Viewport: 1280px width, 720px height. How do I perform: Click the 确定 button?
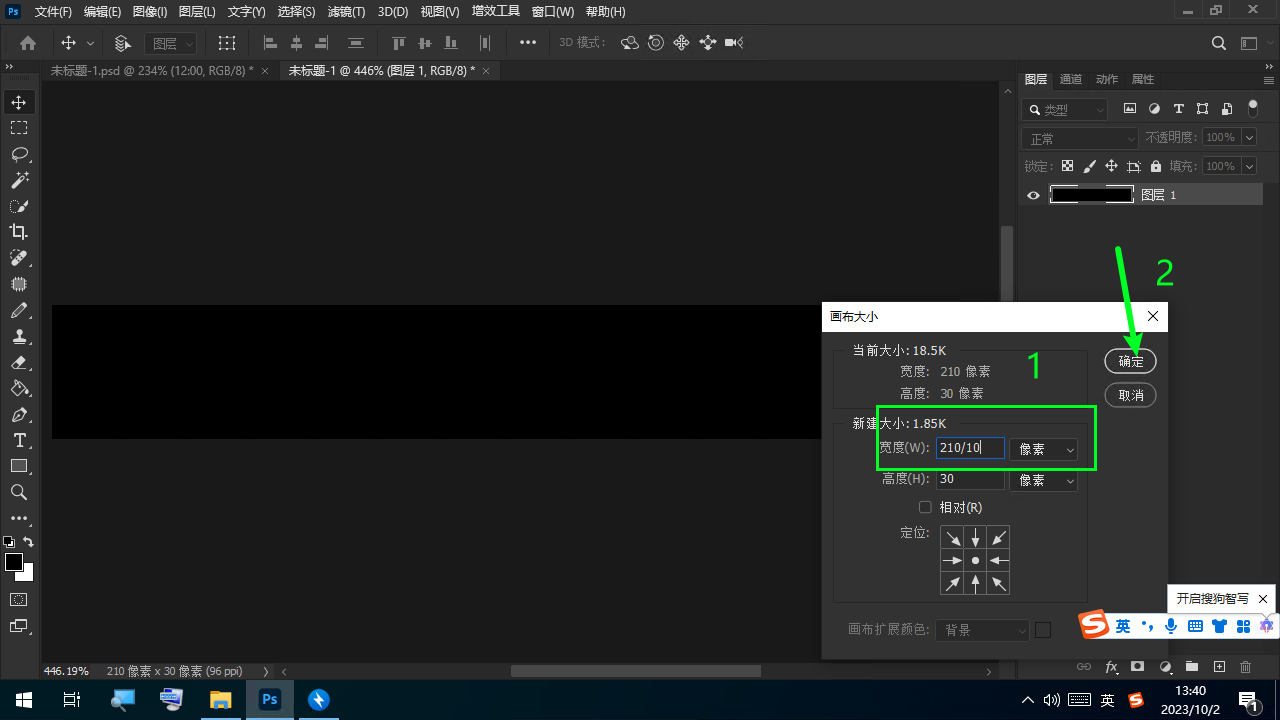point(1130,361)
